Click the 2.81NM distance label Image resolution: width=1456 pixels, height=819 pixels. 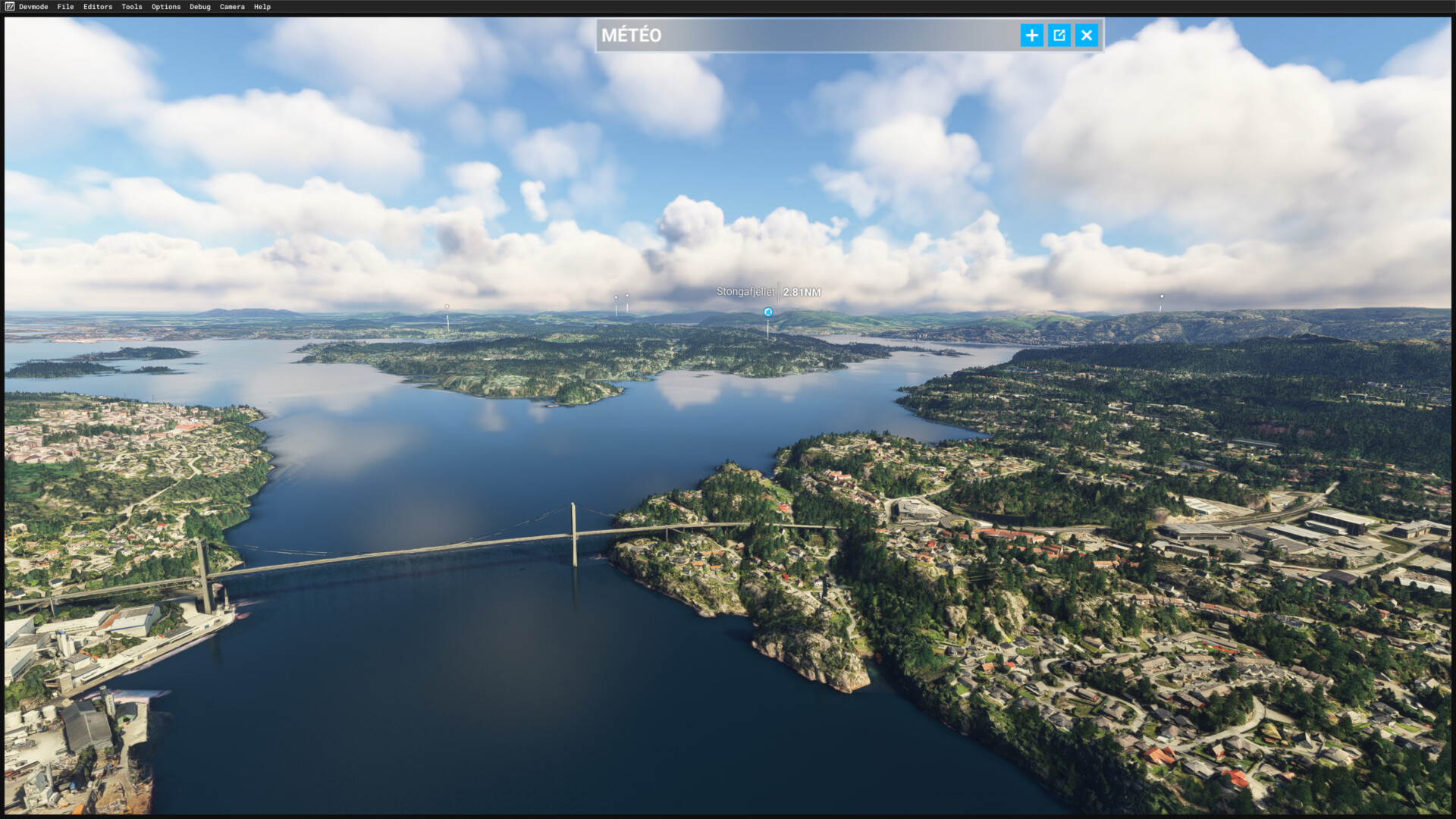click(x=802, y=292)
